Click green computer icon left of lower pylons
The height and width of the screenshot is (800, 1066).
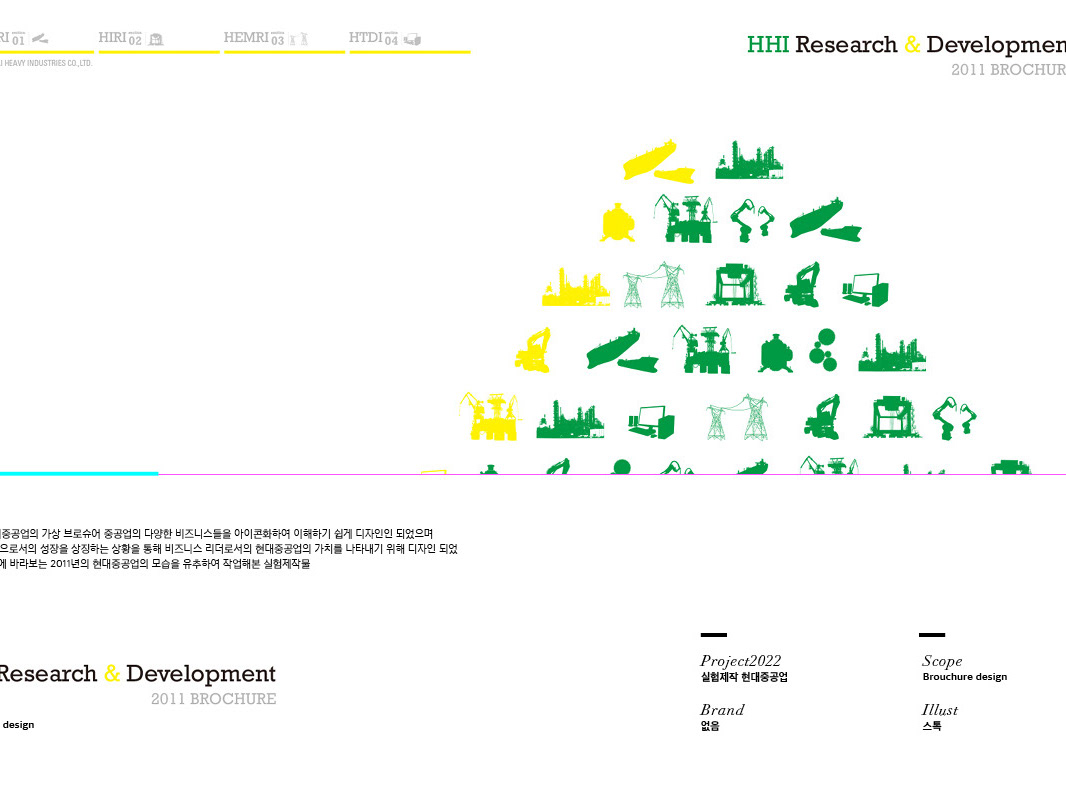click(651, 421)
